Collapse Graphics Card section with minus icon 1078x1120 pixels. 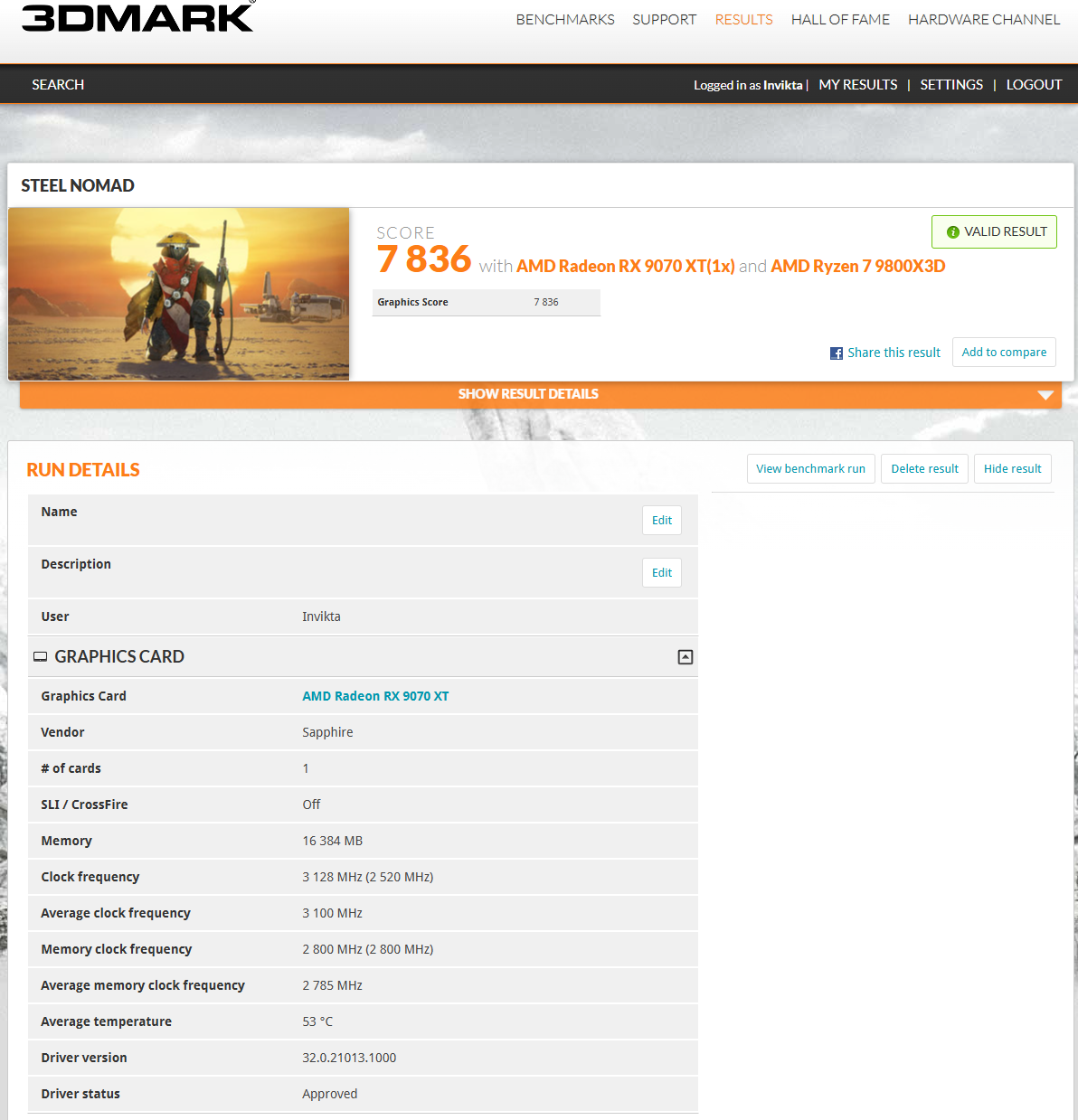tap(686, 657)
